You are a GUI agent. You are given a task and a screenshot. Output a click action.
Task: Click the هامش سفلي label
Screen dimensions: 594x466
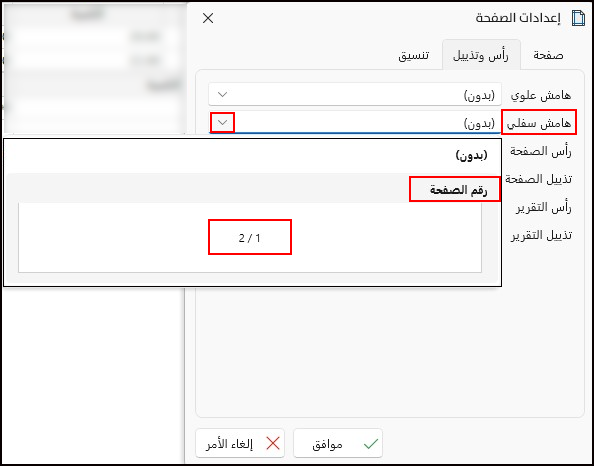(x=539, y=122)
